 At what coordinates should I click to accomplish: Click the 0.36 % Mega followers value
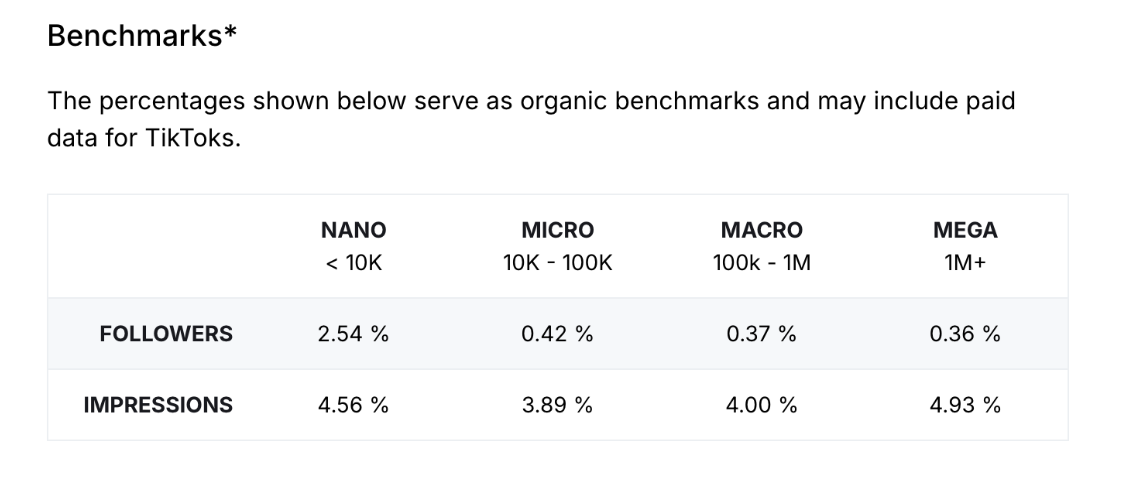[965, 334]
